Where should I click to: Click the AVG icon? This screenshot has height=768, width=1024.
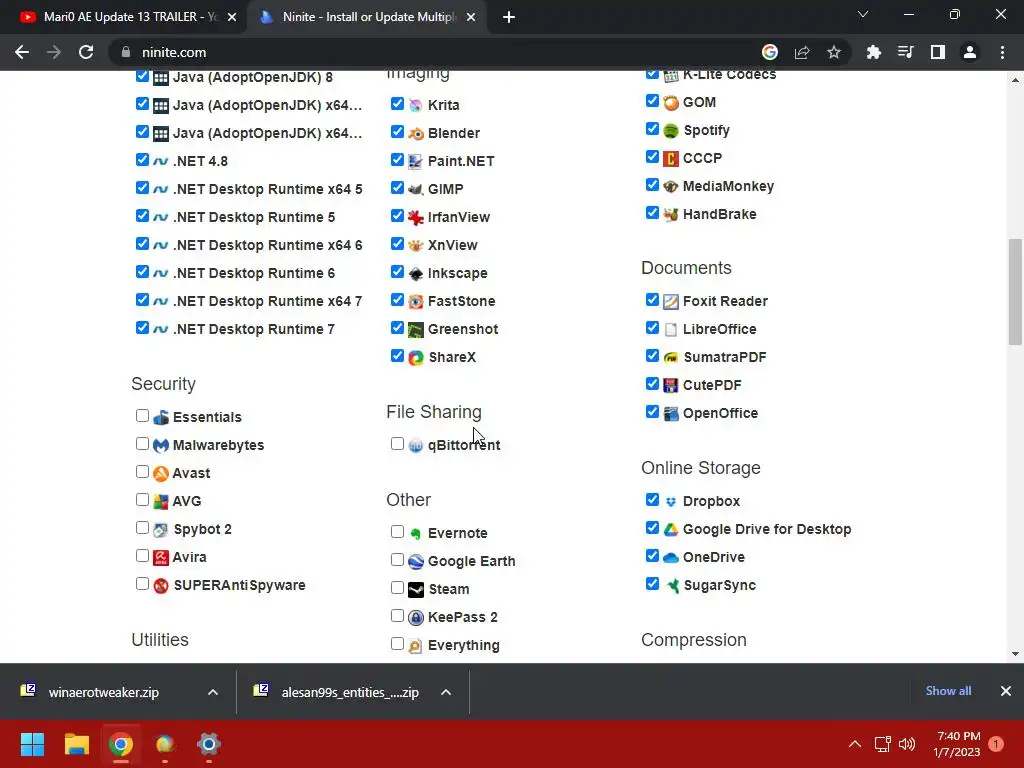click(x=161, y=502)
